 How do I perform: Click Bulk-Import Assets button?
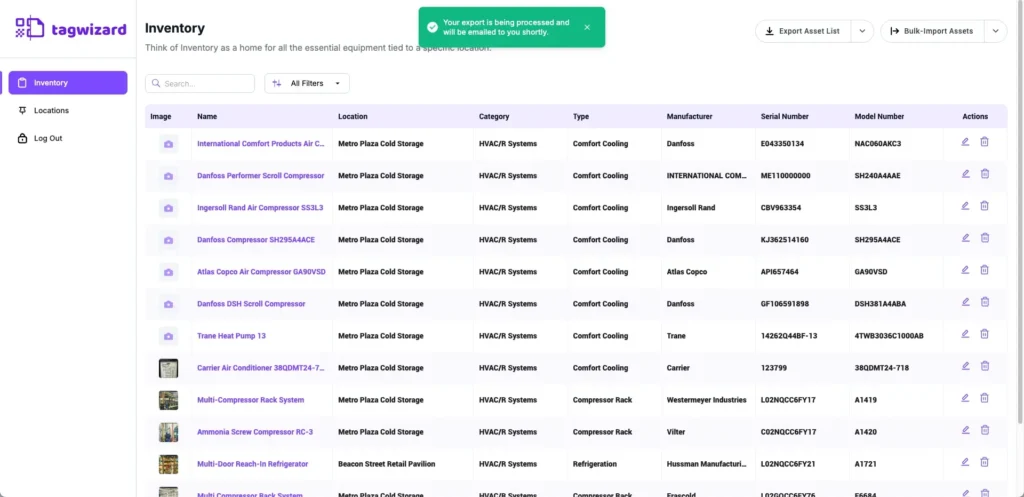point(932,31)
